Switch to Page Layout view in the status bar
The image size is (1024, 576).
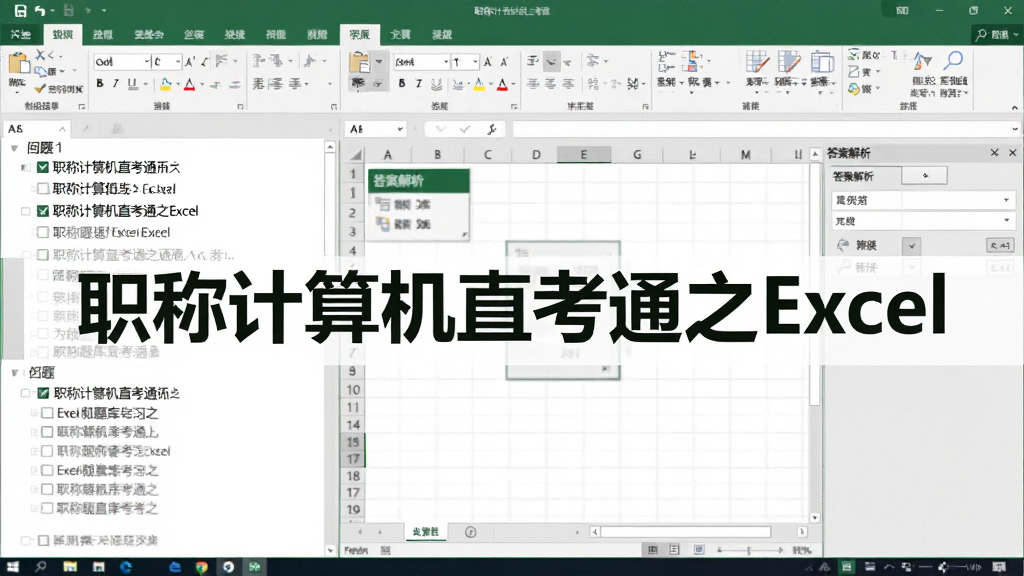[675, 550]
